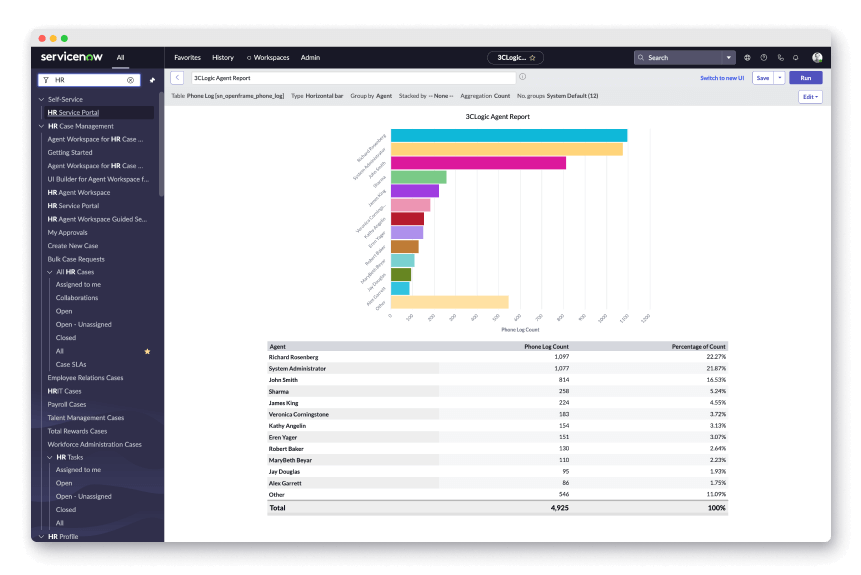Open the Admin menu
861x575 pixels.
310,58
